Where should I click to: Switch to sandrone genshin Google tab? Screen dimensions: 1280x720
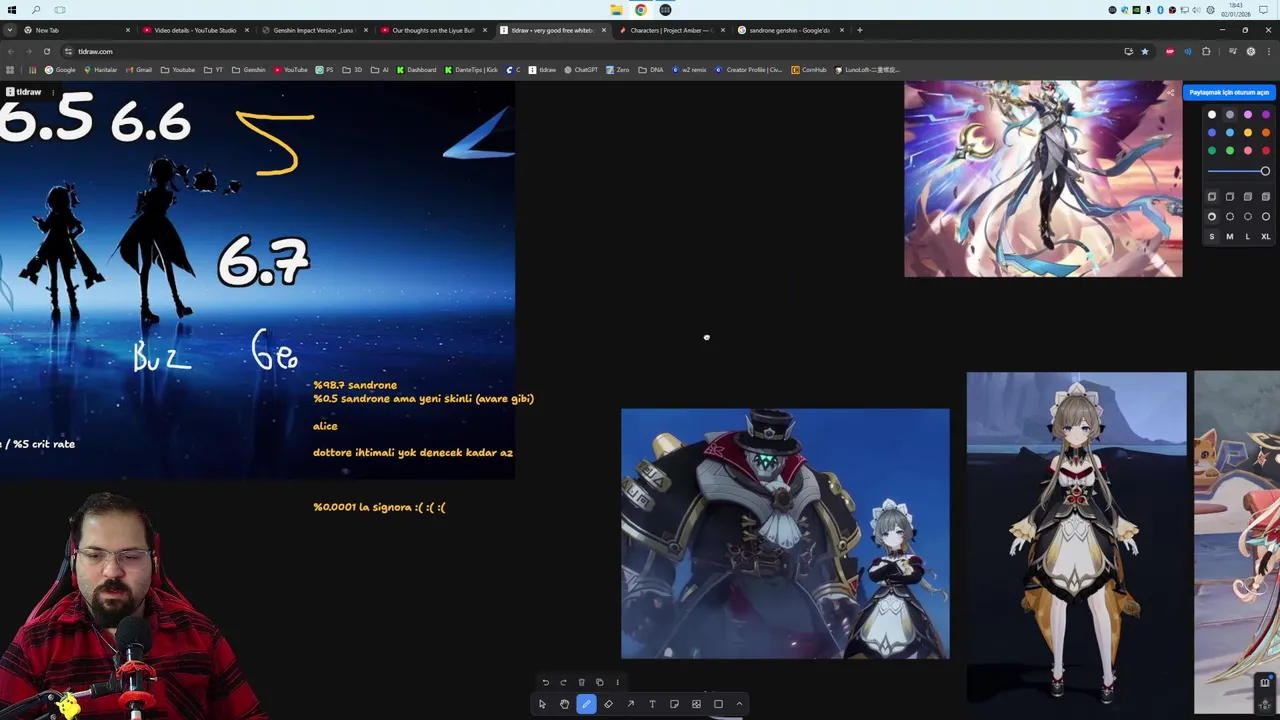(790, 30)
